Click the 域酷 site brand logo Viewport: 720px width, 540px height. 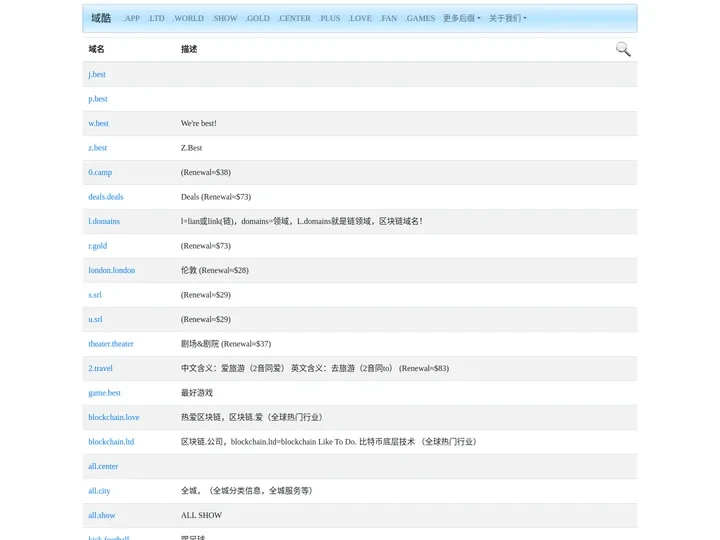[x=101, y=18]
